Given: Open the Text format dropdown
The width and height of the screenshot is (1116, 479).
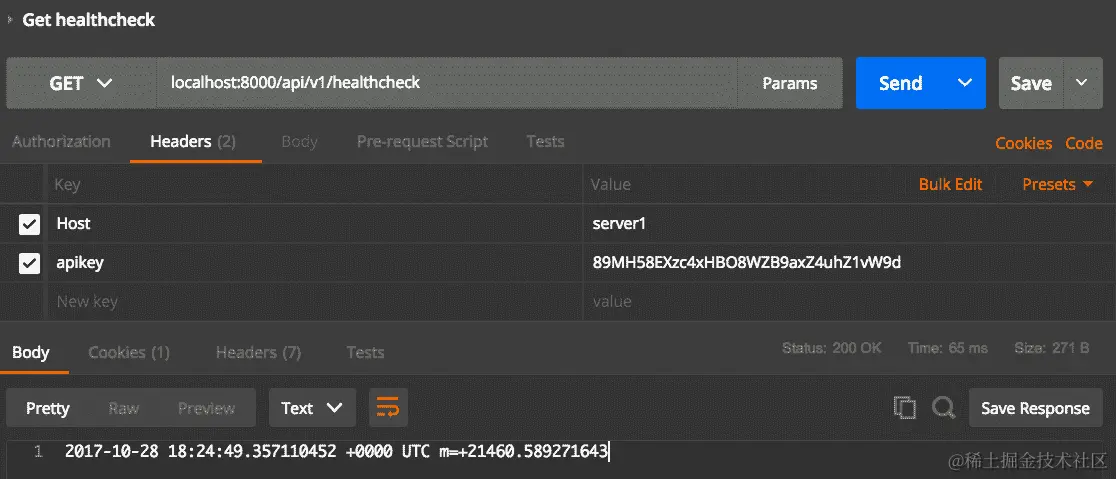Looking at the screenshot, I should point(312,408).
